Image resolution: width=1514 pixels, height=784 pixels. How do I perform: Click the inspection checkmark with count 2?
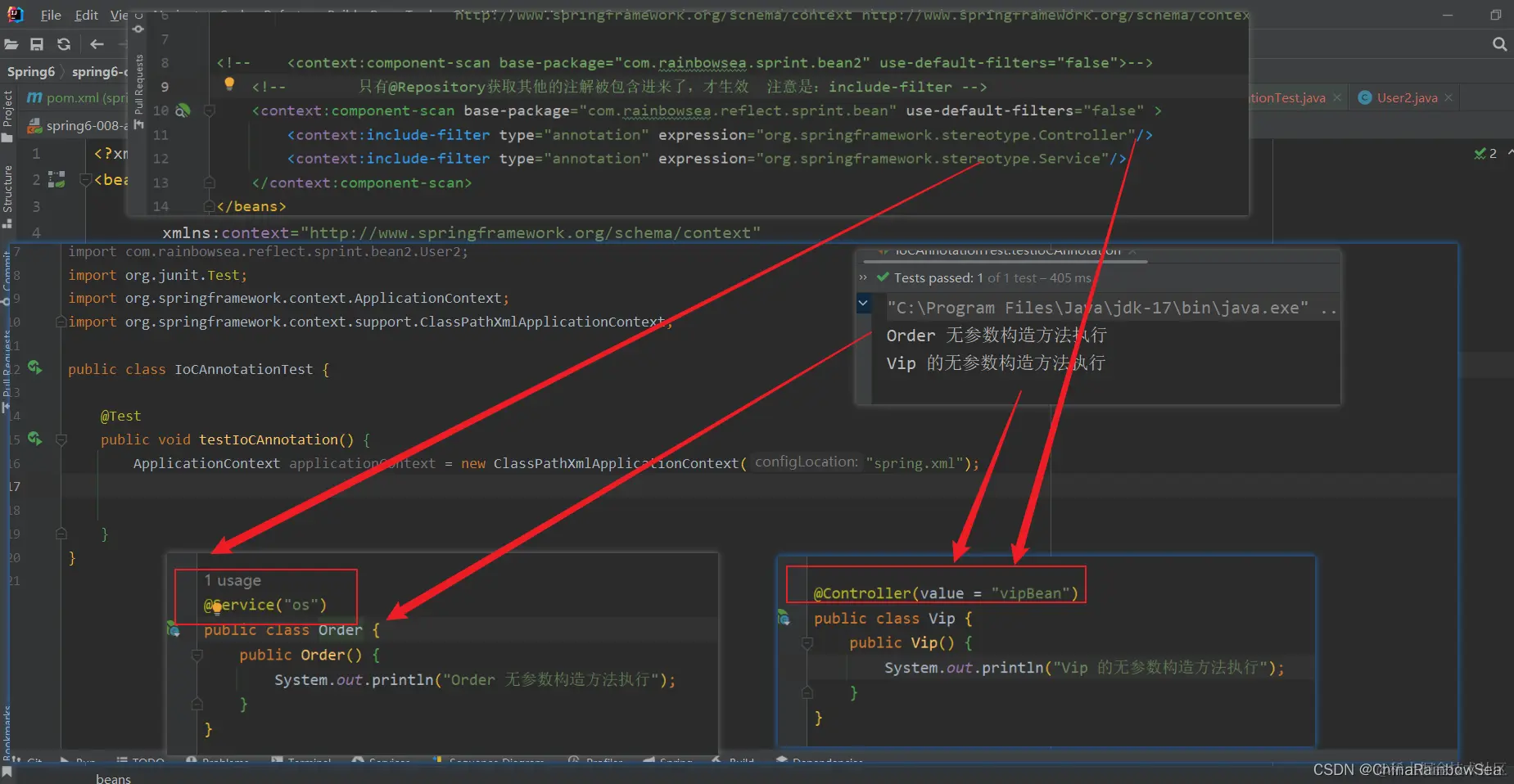[x=1486, y=153]
